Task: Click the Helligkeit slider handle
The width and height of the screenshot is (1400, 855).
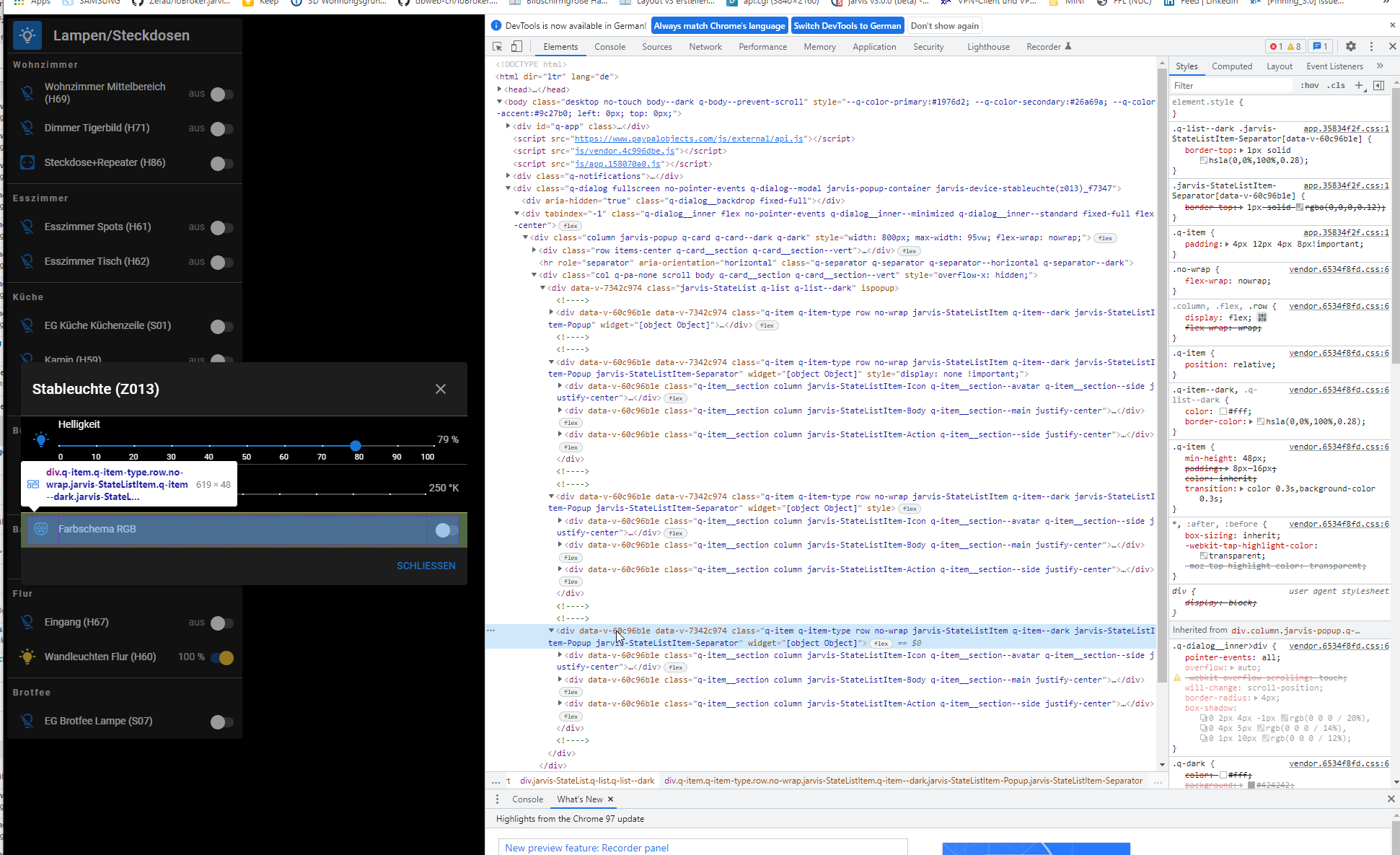Action: coord(356,446)
